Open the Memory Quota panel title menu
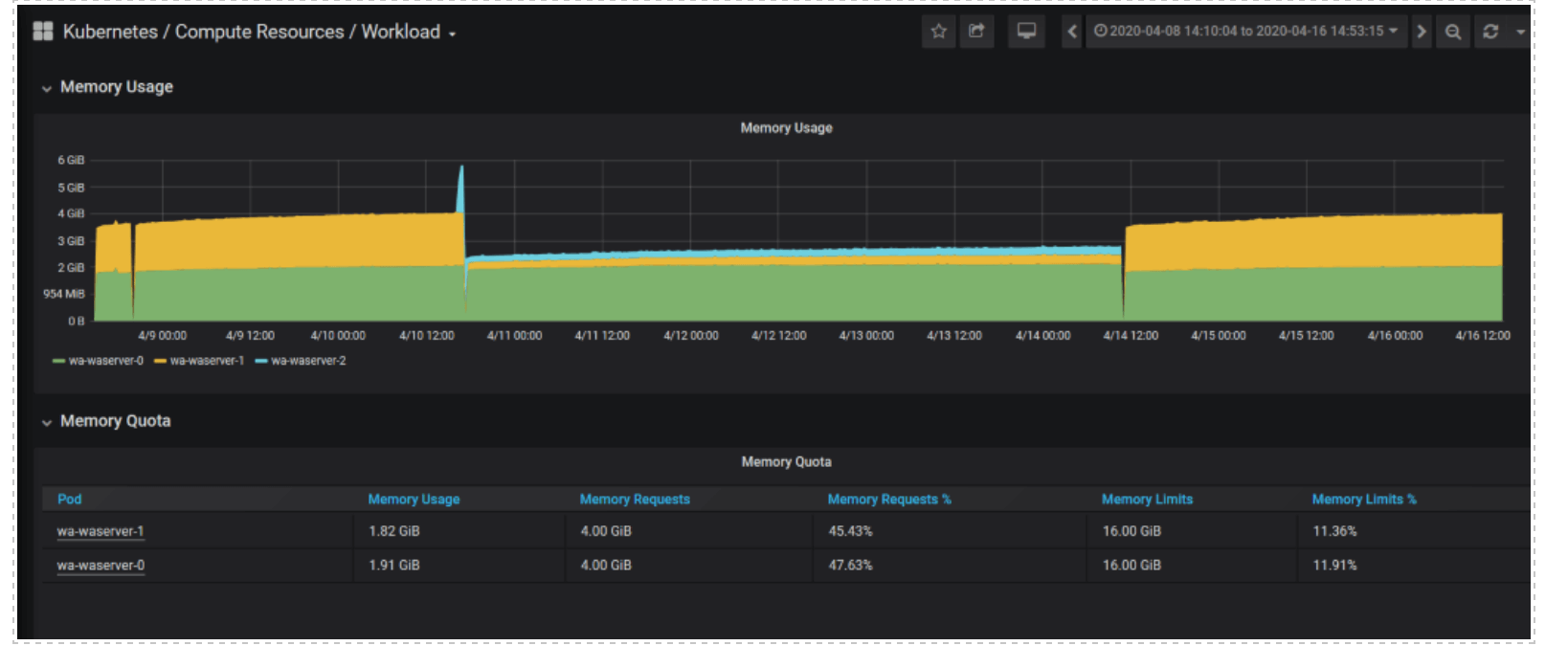This screenshot has height=668, width=1568. pos(786,462)
